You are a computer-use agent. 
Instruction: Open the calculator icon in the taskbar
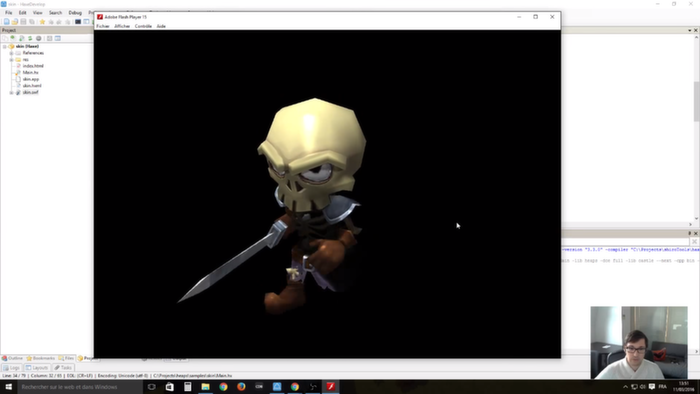point(188,387)
